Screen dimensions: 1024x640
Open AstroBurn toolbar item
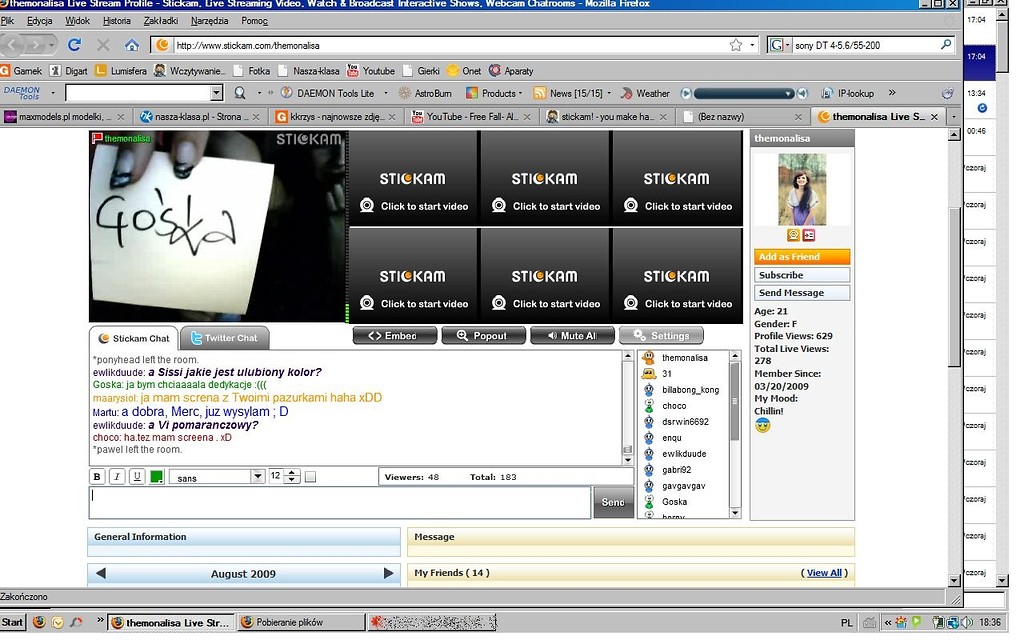[425, 93]
